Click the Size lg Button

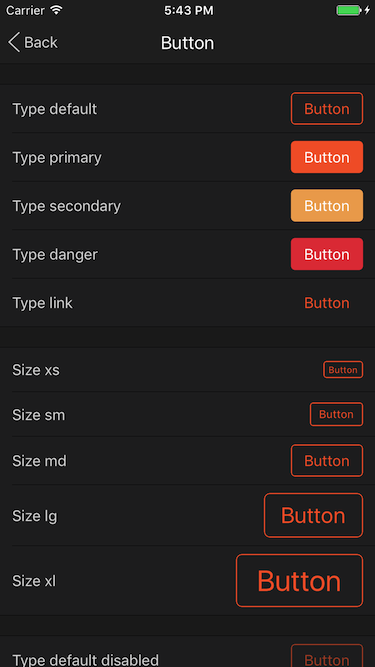pyautogui.click(x=313, y=516)
